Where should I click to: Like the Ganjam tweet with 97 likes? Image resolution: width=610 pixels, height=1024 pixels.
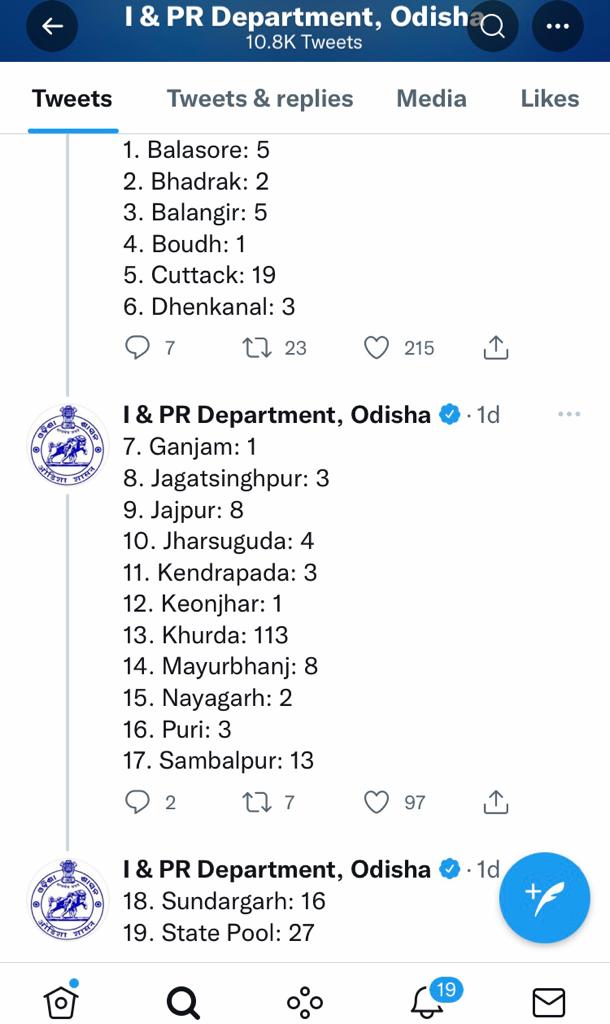coord(376,802)
